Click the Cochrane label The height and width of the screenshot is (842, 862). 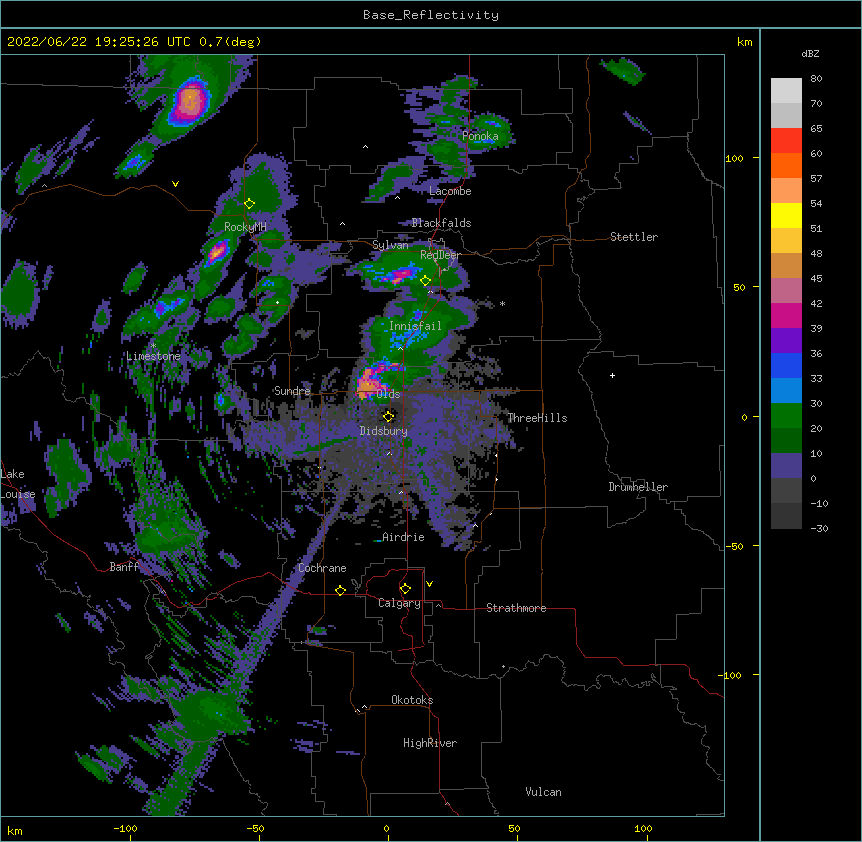coord(322,568)
